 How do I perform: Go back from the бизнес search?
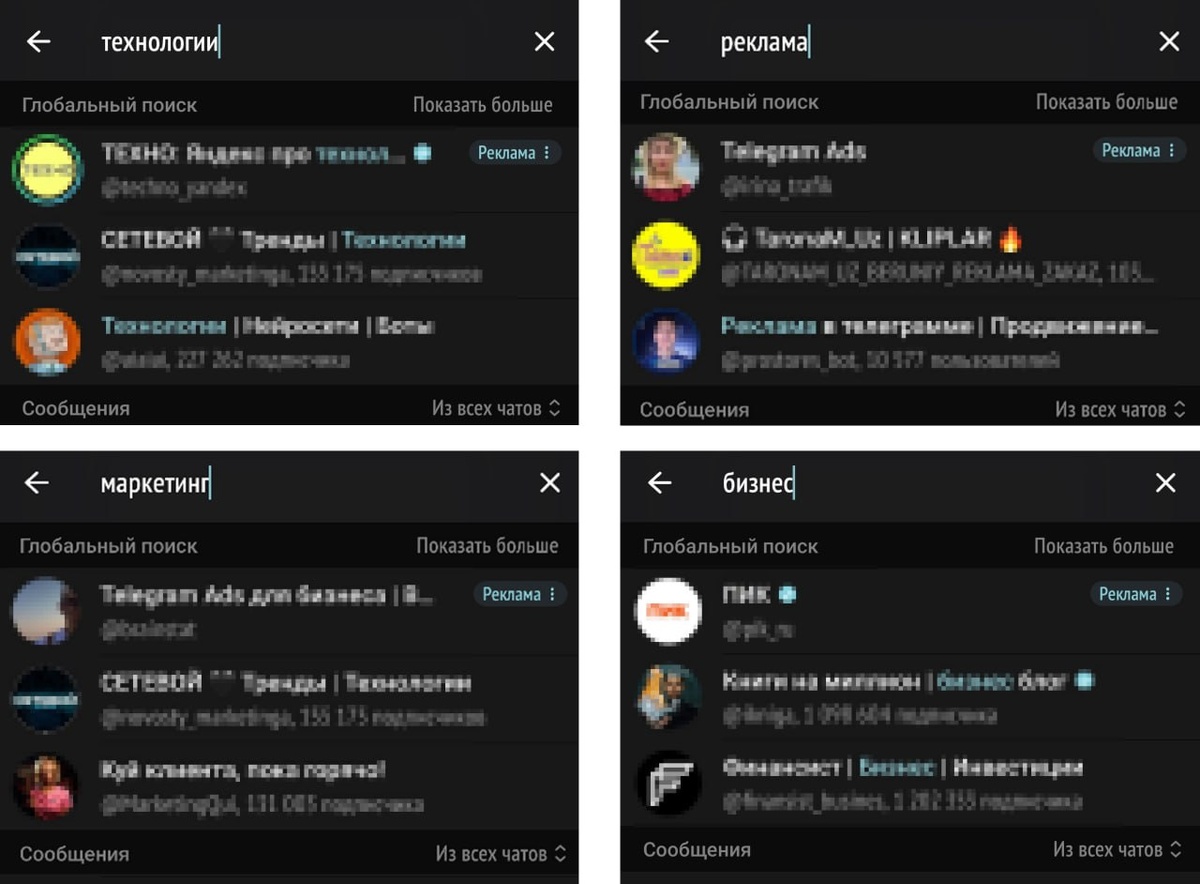click(659, 483)
